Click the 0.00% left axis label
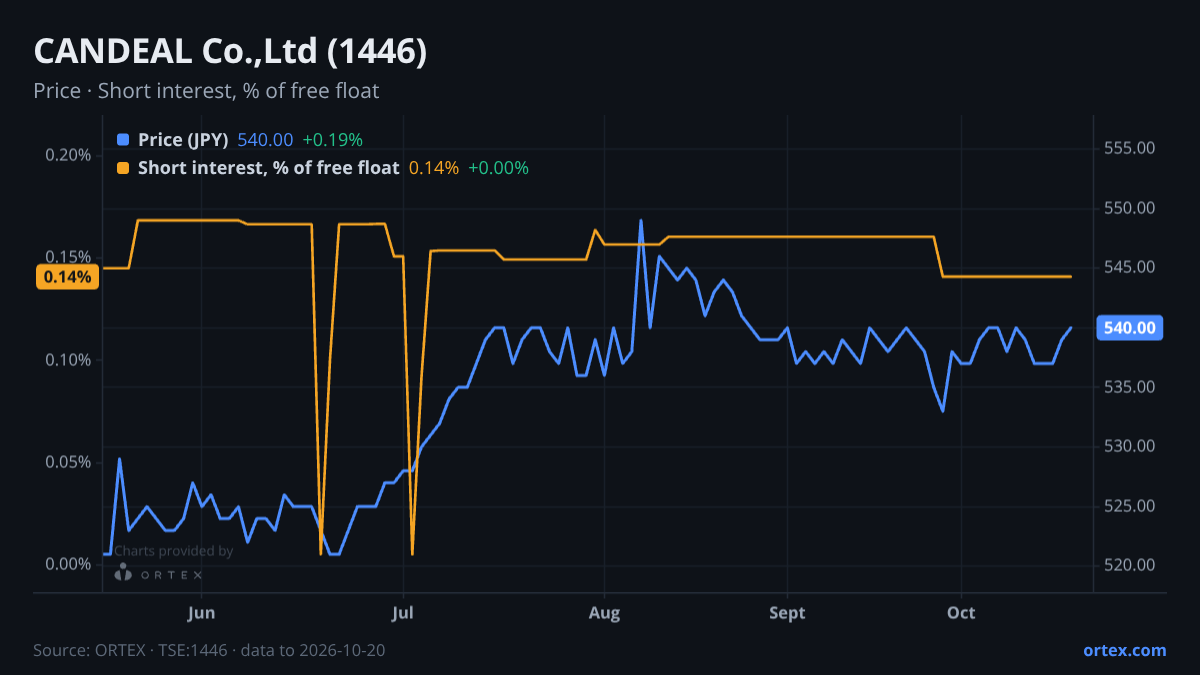This screenshot has width=1200, height=675. pos(69,565)
